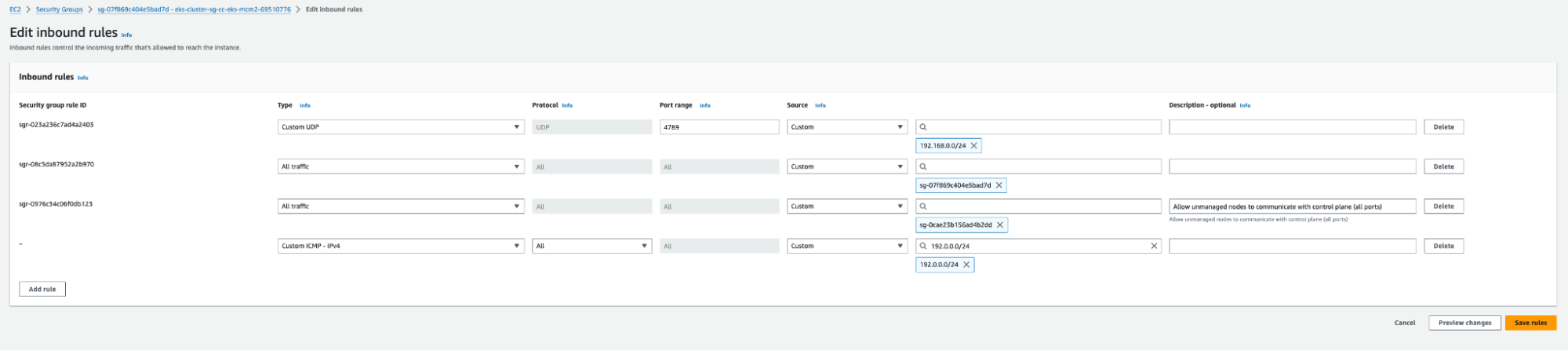Delete rule sgr-023a236c7ad4a2403
Screen dimensions: 1568x351
click(1443, 127)
